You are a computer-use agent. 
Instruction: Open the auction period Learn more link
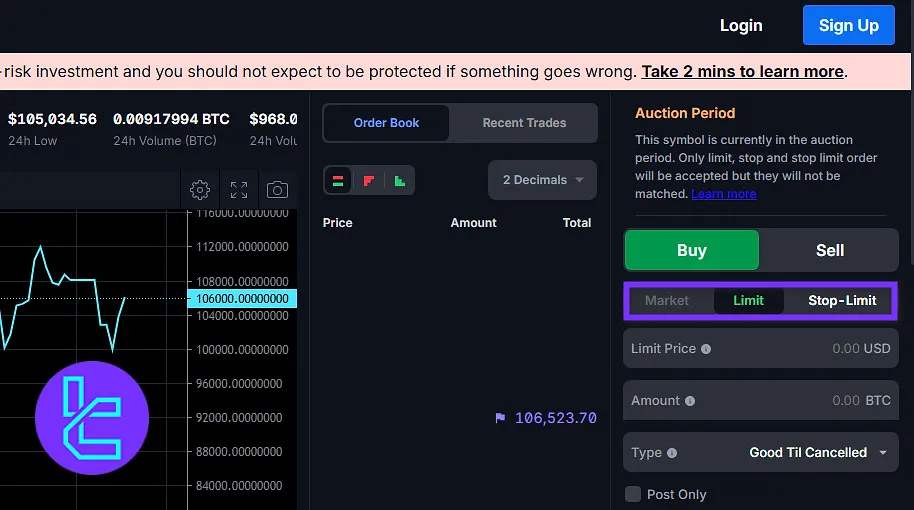723,194
